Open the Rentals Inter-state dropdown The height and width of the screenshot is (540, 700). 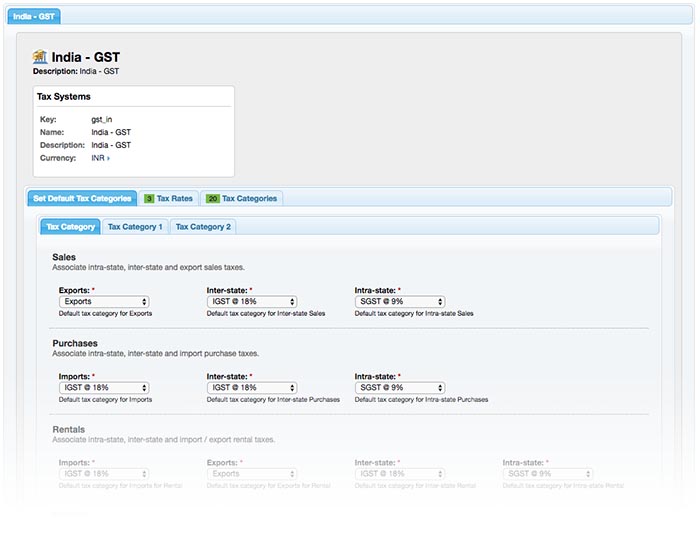click(400, 474)
